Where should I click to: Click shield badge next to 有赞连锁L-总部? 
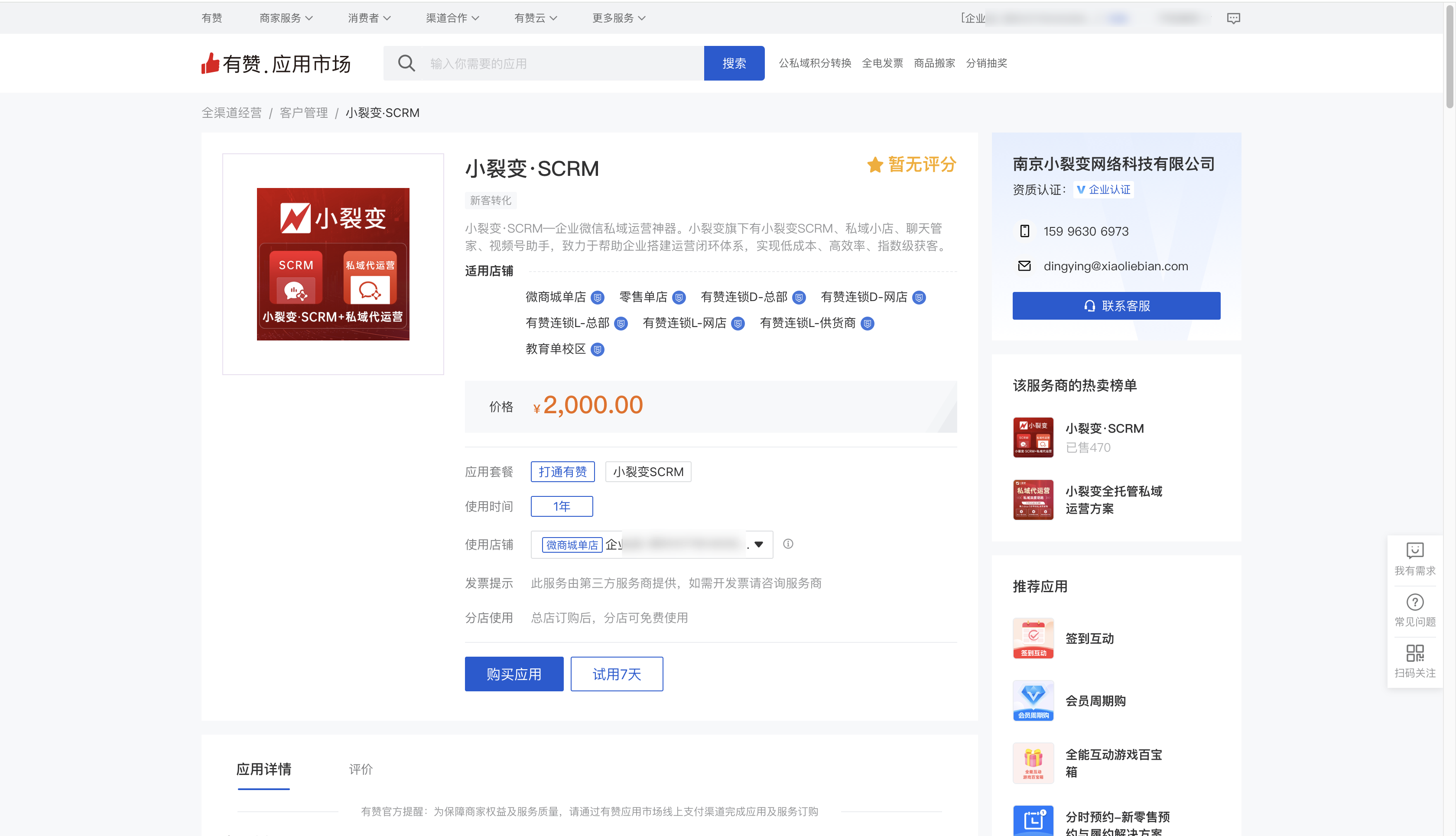(x=621, y=324)
